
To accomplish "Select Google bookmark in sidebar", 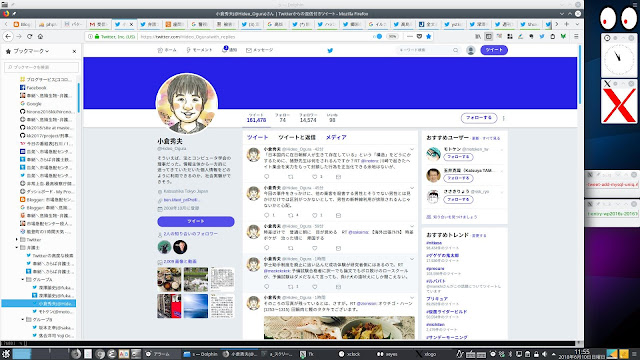I will coord(34,104).
